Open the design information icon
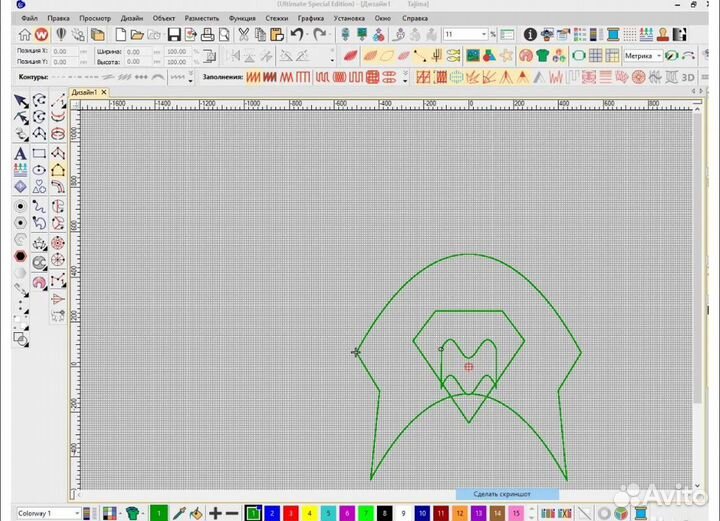 point(530,34)
